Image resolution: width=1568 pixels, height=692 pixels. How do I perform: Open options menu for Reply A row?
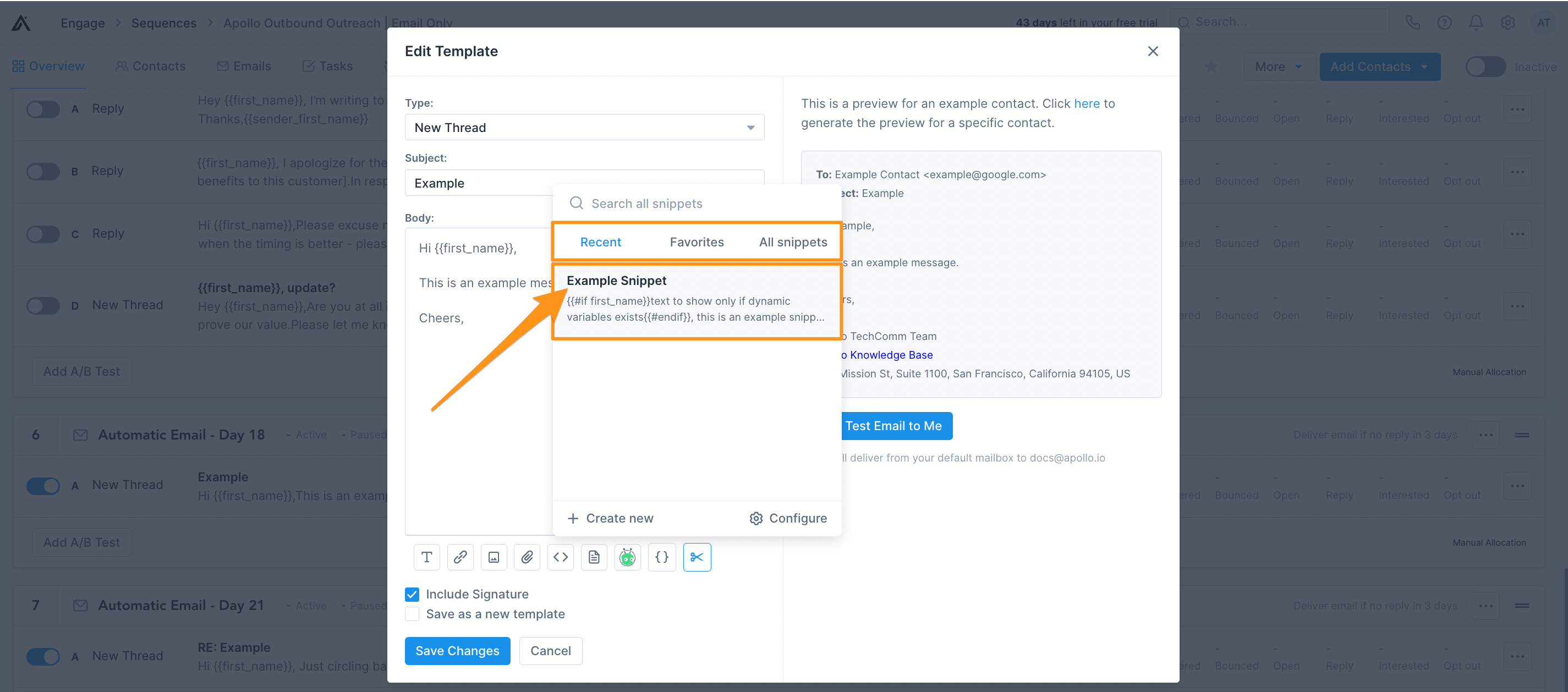pos(1517,109)
